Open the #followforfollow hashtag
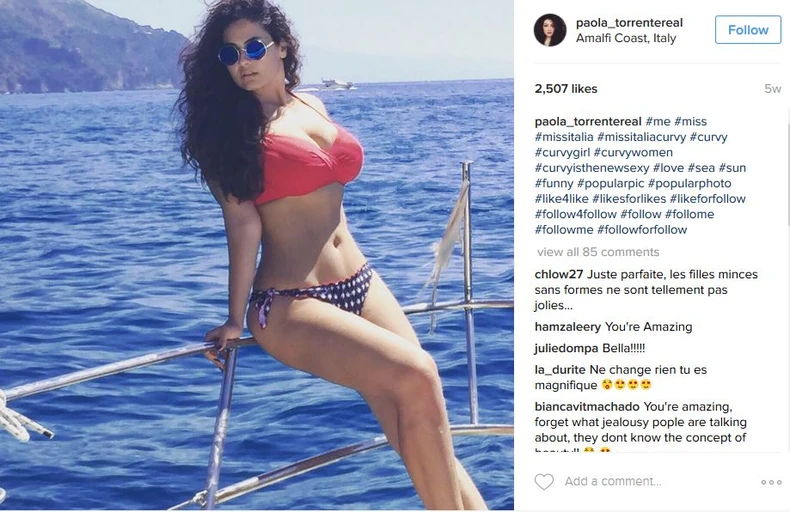Image resolution: width=790 pixels, height=512 pixels. coord(642,230)
